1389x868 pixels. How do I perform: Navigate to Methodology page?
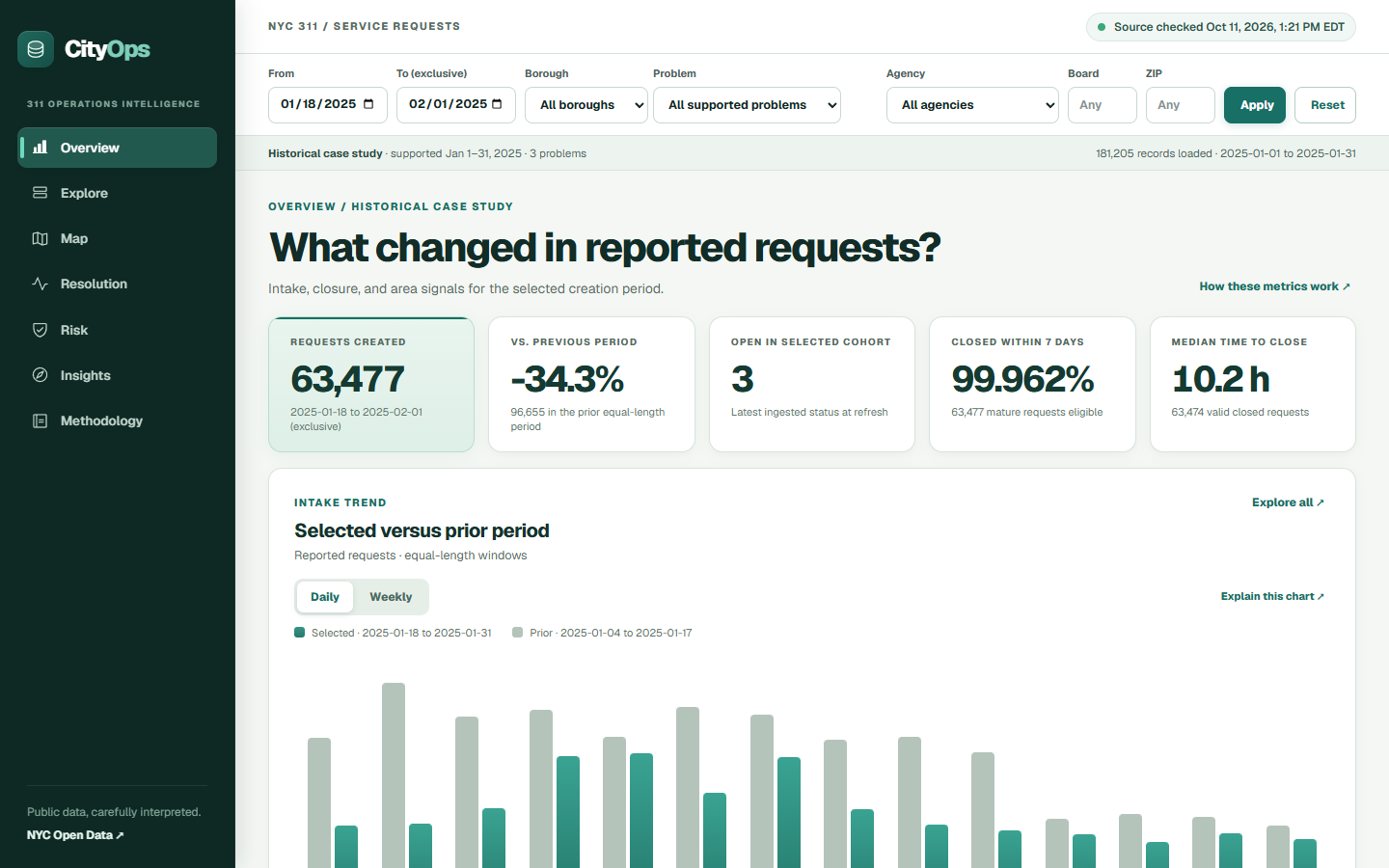tap(117, 420)
